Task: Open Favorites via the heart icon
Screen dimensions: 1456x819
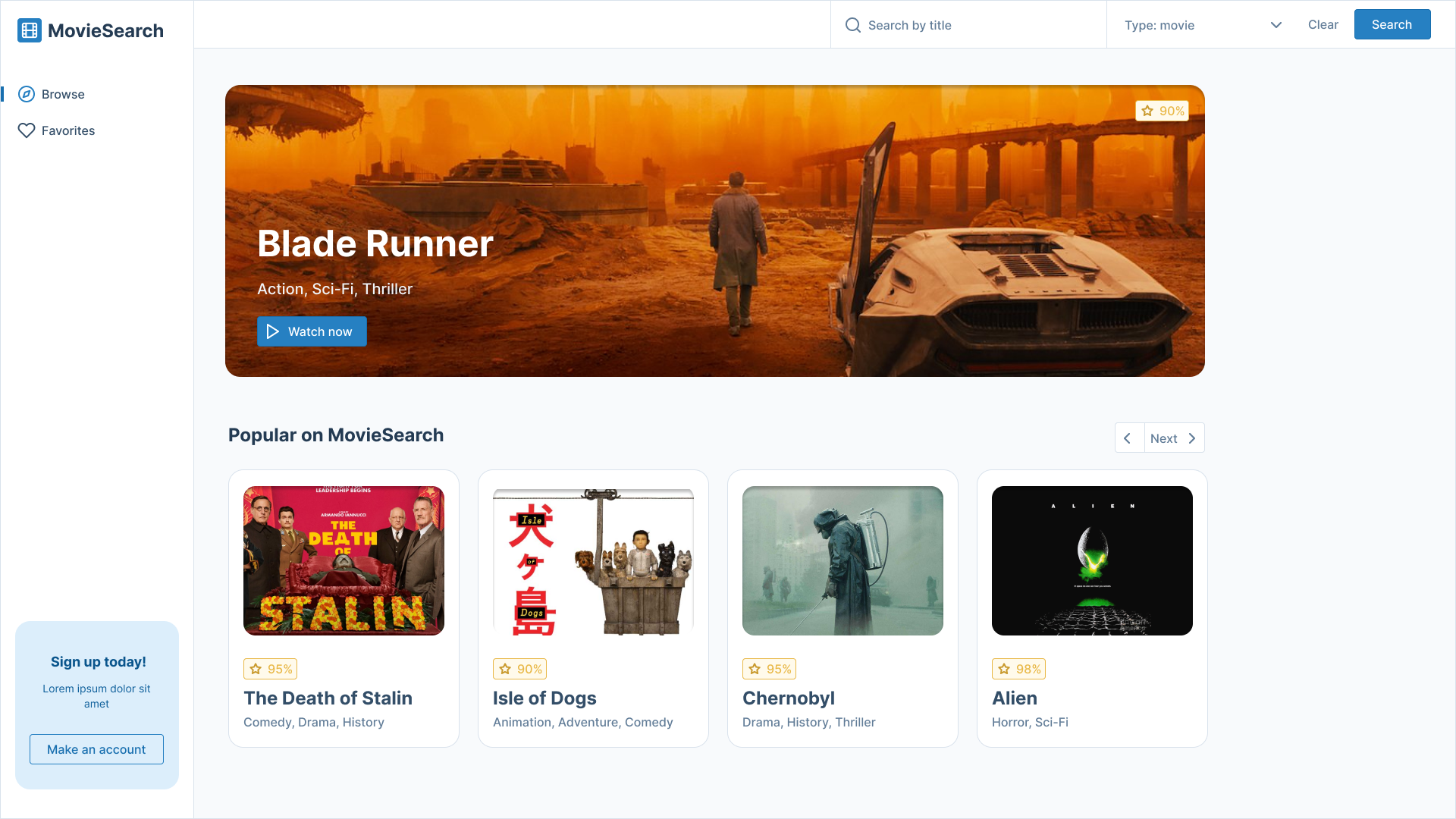Action: (x=26, y=130)
